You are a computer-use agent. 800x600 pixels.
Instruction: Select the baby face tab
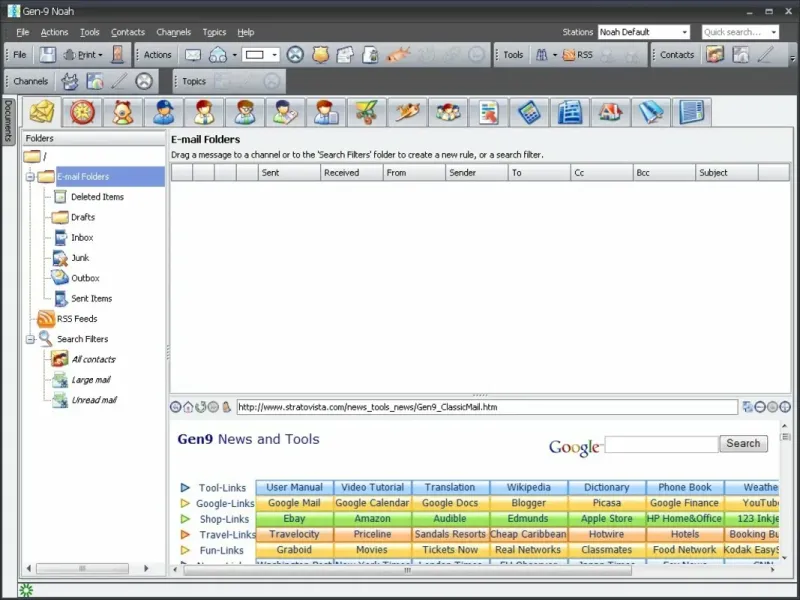tap(123, 112)
